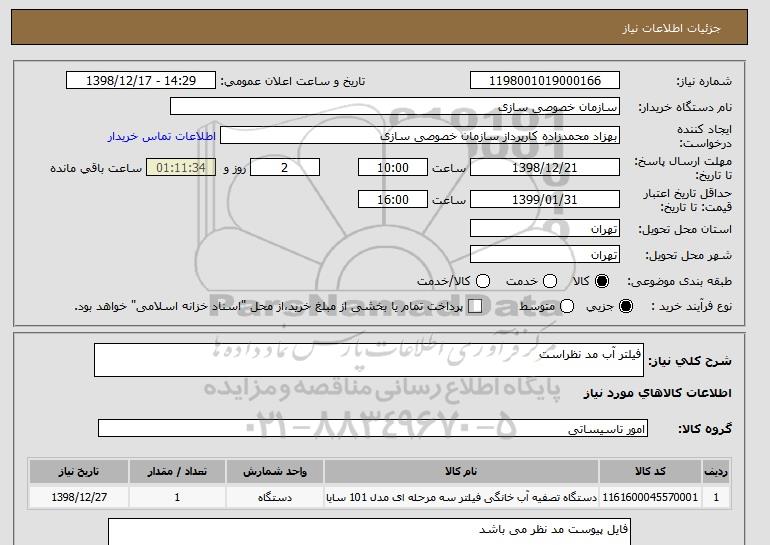Click the quantity cell showing 1
Image resolution: width=770 pixels, height=545 pixels.
click(x=177, y=497)
